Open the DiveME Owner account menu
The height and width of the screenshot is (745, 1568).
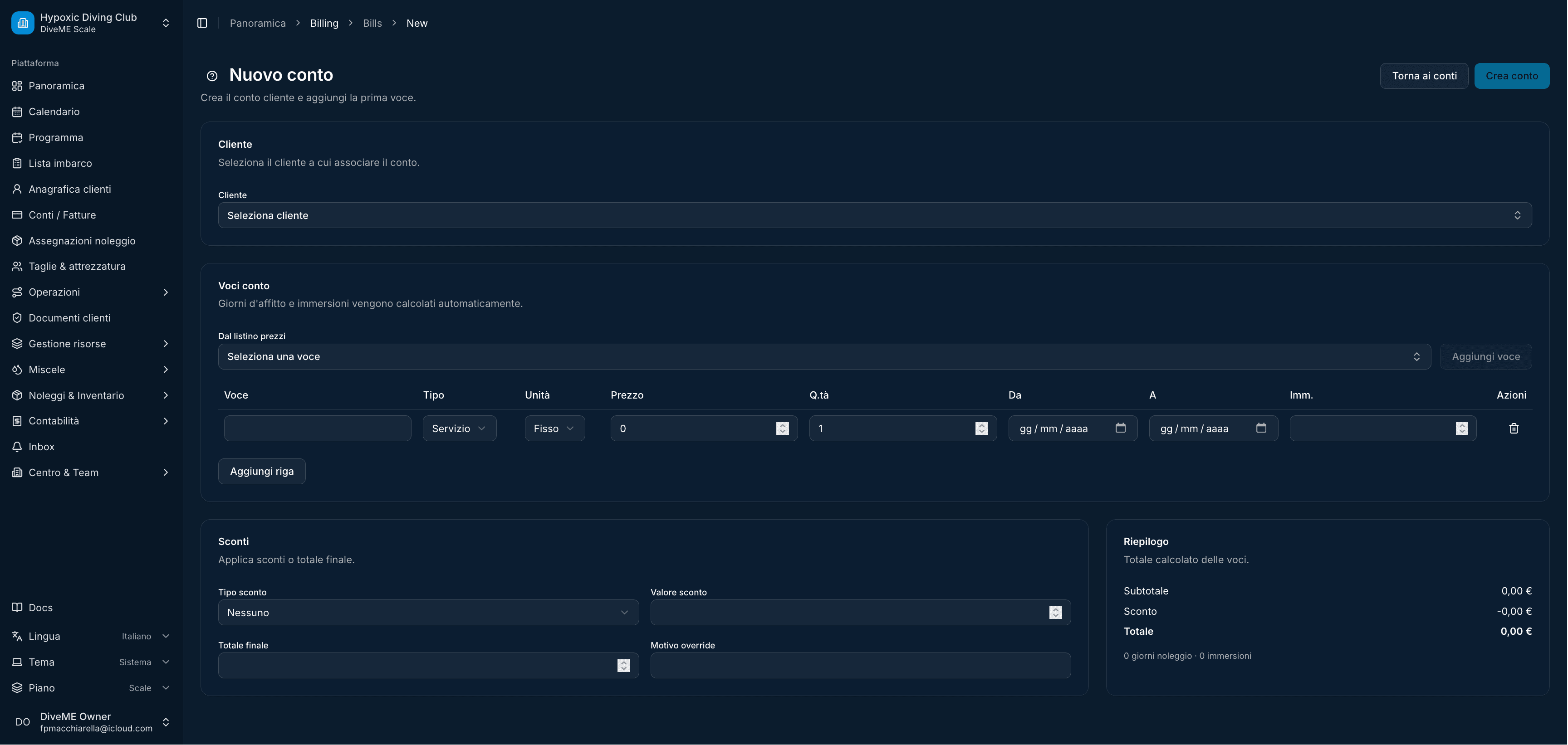point(91,722)
